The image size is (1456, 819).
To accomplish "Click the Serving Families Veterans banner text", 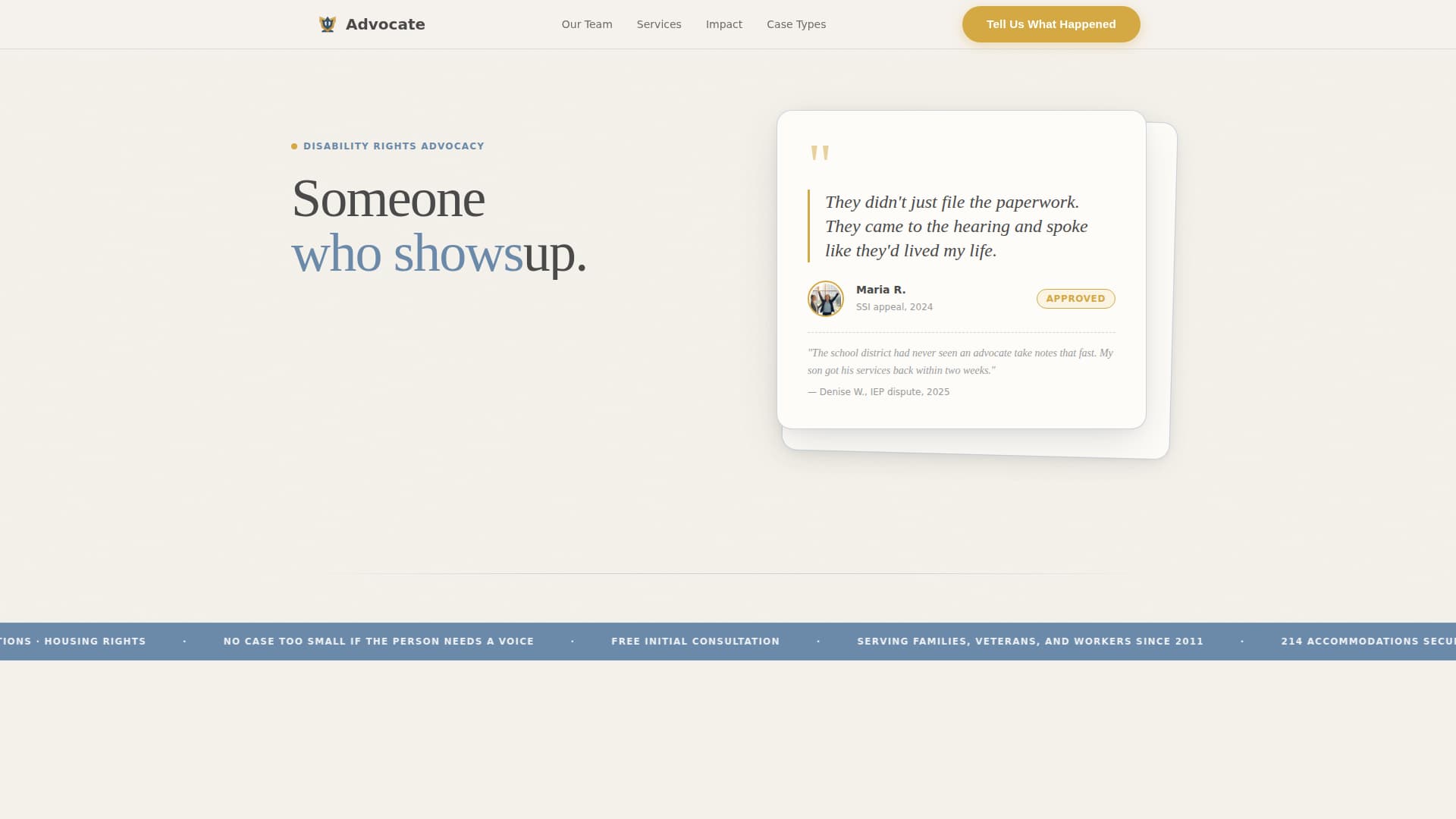I will coord(1030,641).
